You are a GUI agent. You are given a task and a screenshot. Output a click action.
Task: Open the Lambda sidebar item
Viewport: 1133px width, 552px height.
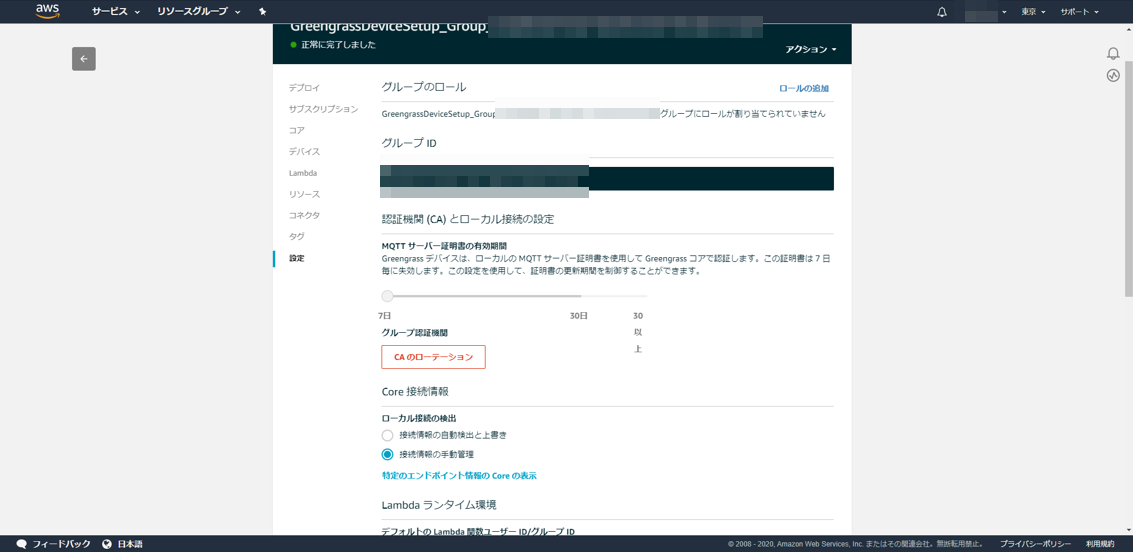[x=303, y=173]
